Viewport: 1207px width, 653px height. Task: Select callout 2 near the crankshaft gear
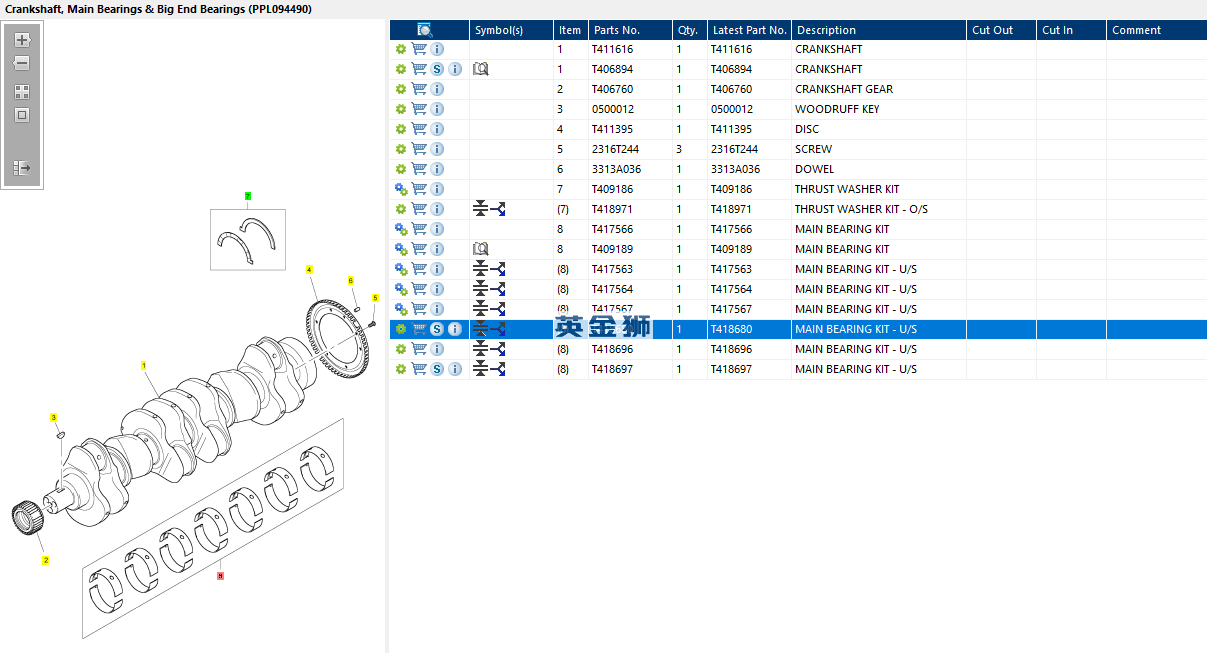(x=45, y=561)
